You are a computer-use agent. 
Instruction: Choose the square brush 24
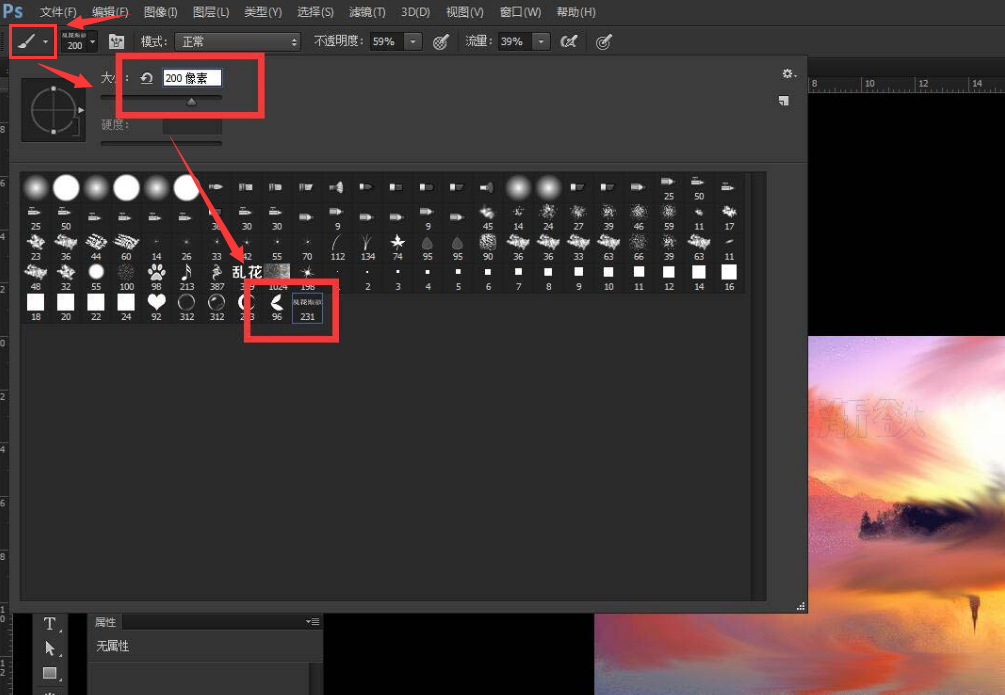(x=126, y=308)
